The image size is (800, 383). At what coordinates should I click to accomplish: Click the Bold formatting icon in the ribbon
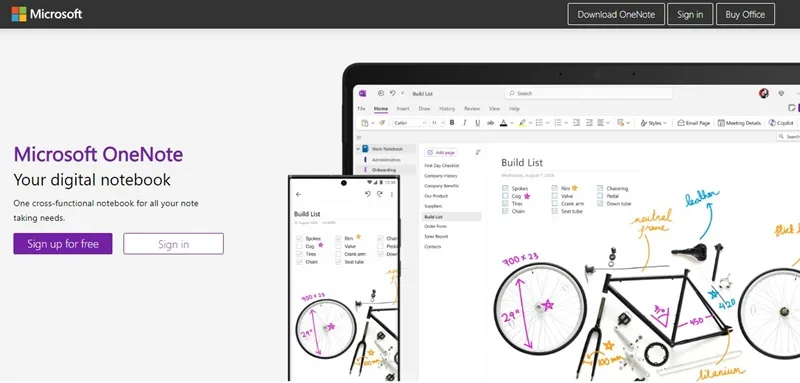click(x=452, y=123)
